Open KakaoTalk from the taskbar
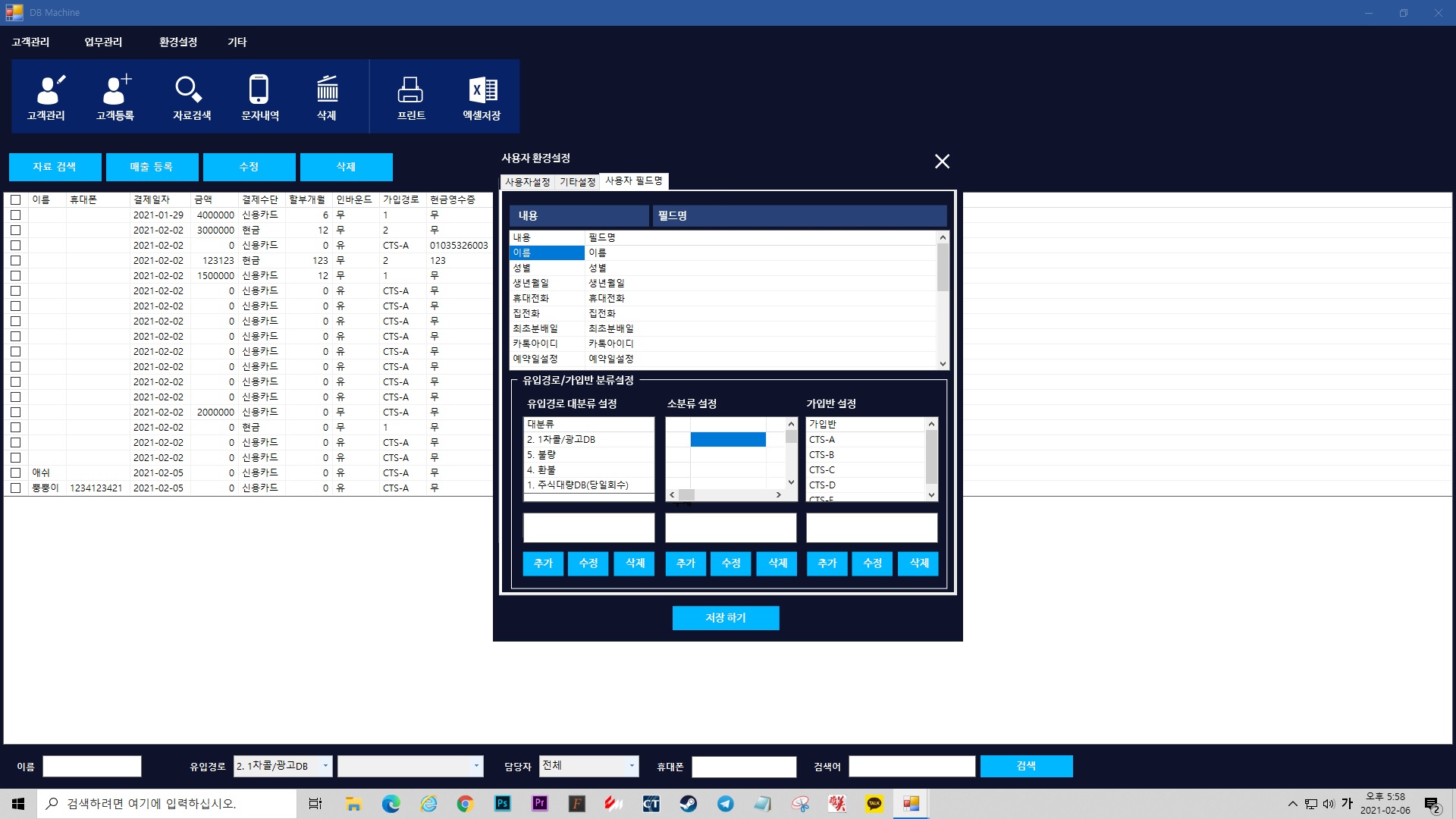The image size is (1456, 819). [x=874, y=804]
